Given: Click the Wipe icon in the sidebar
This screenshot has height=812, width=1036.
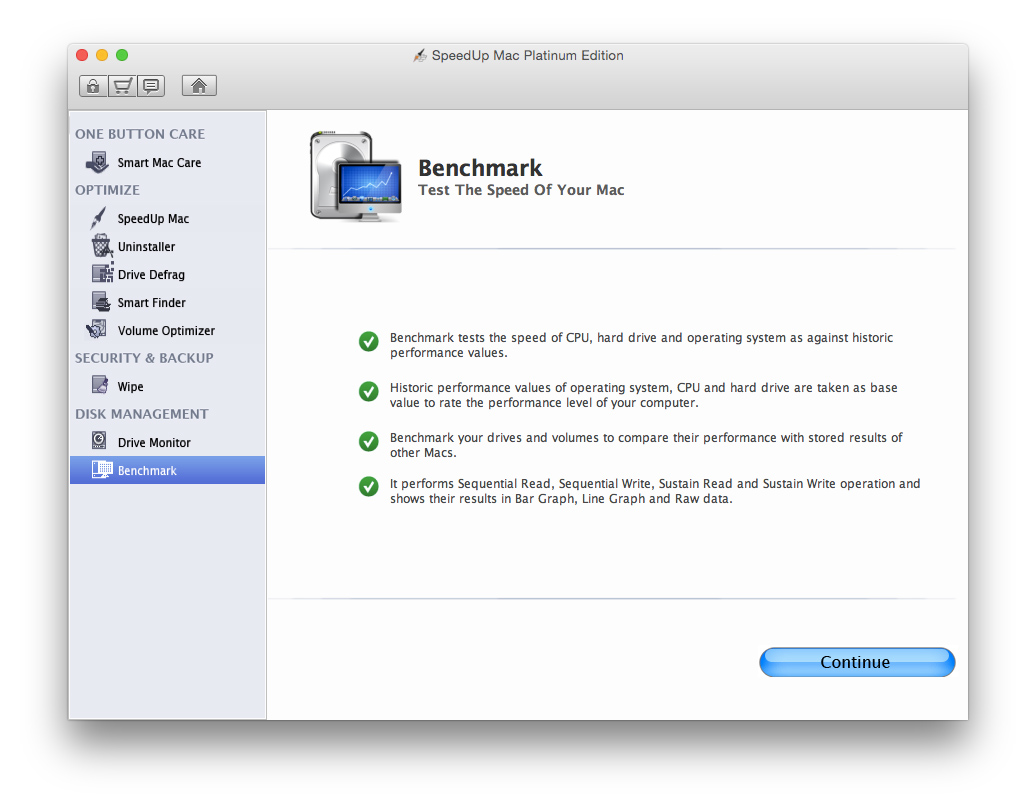Looking at the screenshot, I should tap(100, 385).
